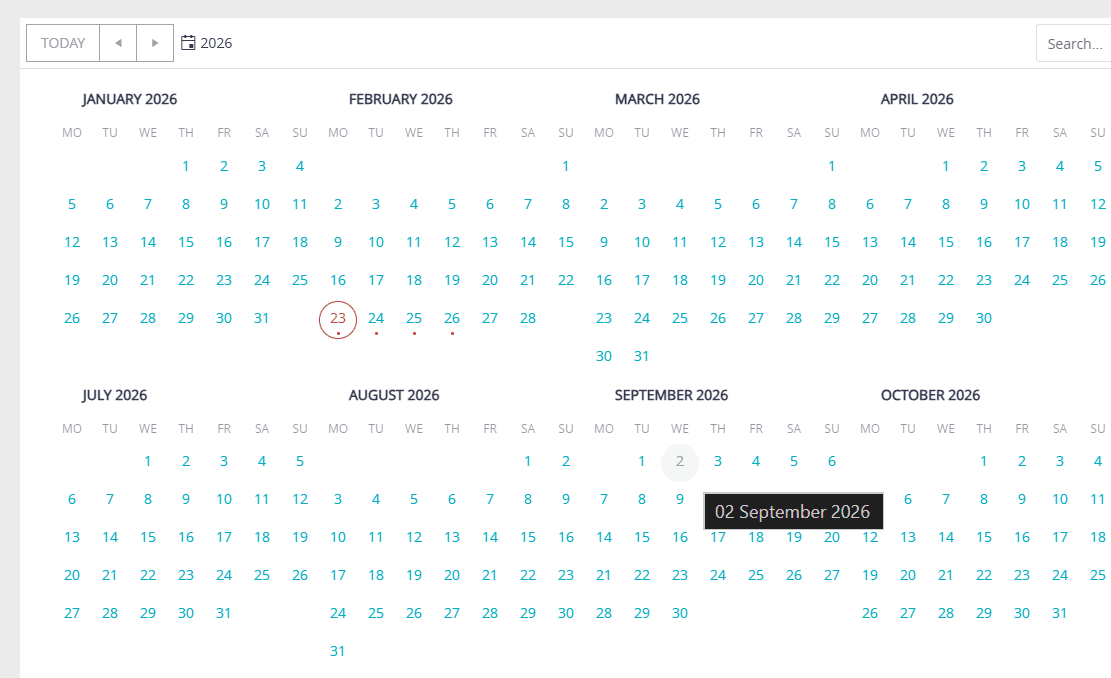The width and height of the screenshot is (1111, 678).
Task: Select January 1
Action: tap(186, 166)
